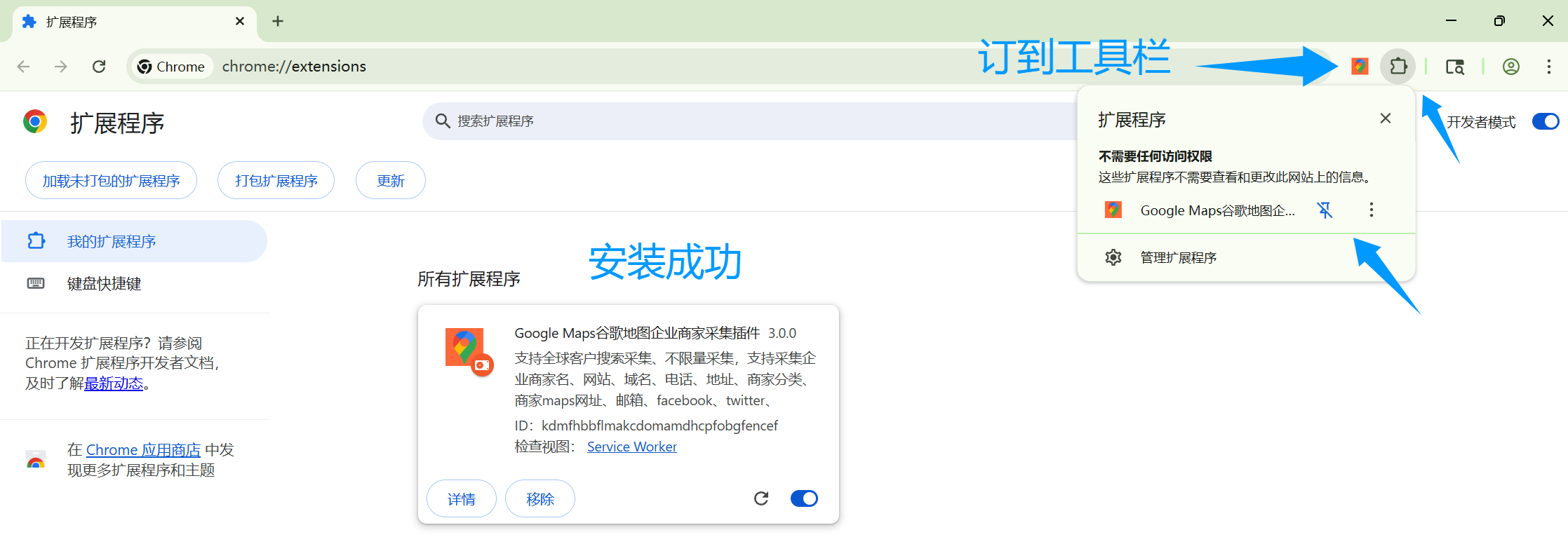1568x544 pixels.
Task: Click the Chrome site info chip
Action: pos(172,67)
